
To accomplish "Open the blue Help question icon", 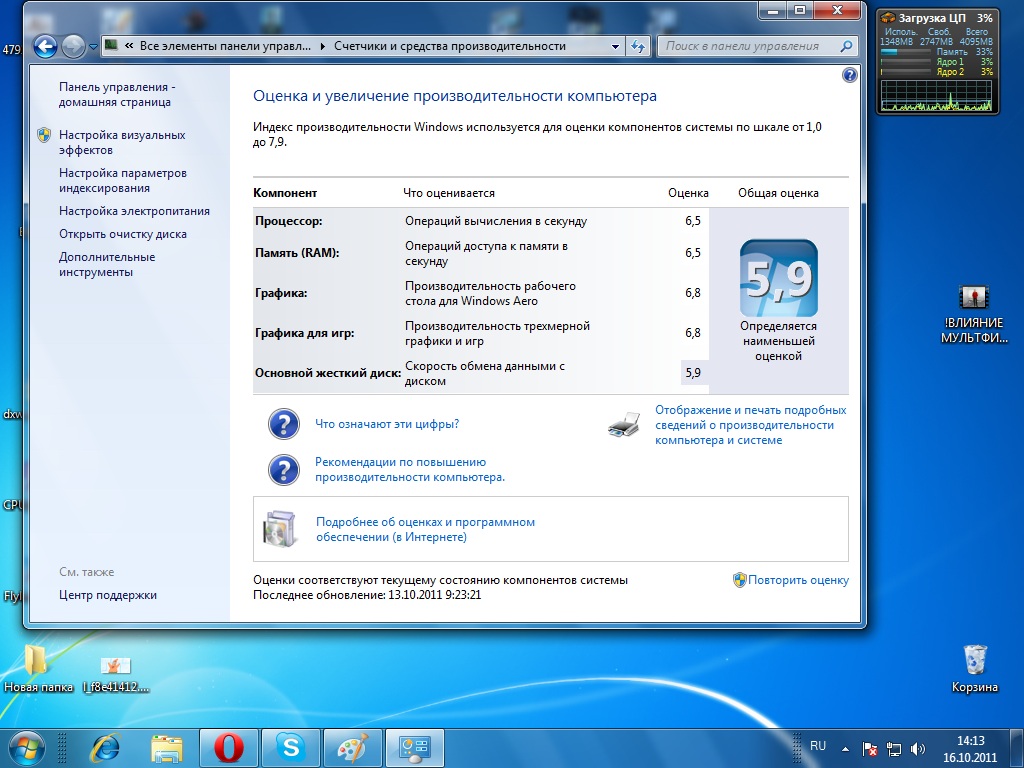I will [x=849, y=75].
